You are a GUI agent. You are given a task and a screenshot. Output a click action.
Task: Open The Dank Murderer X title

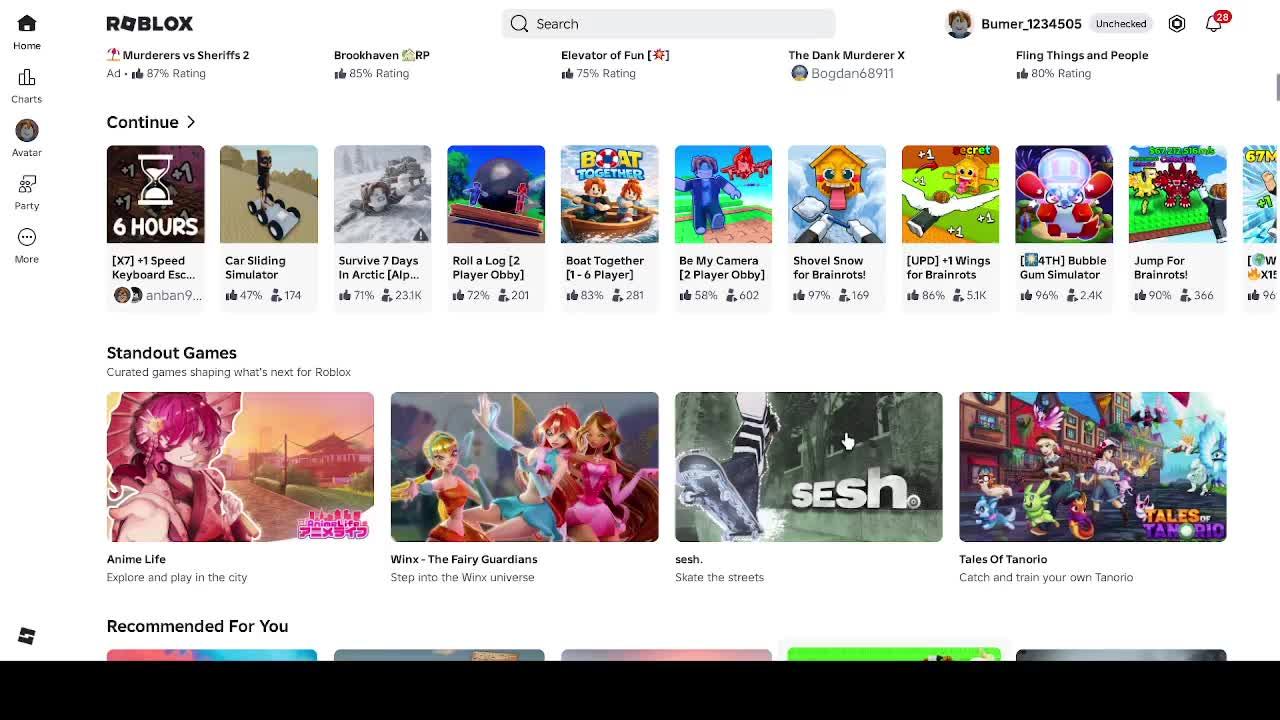pos(846,55)
